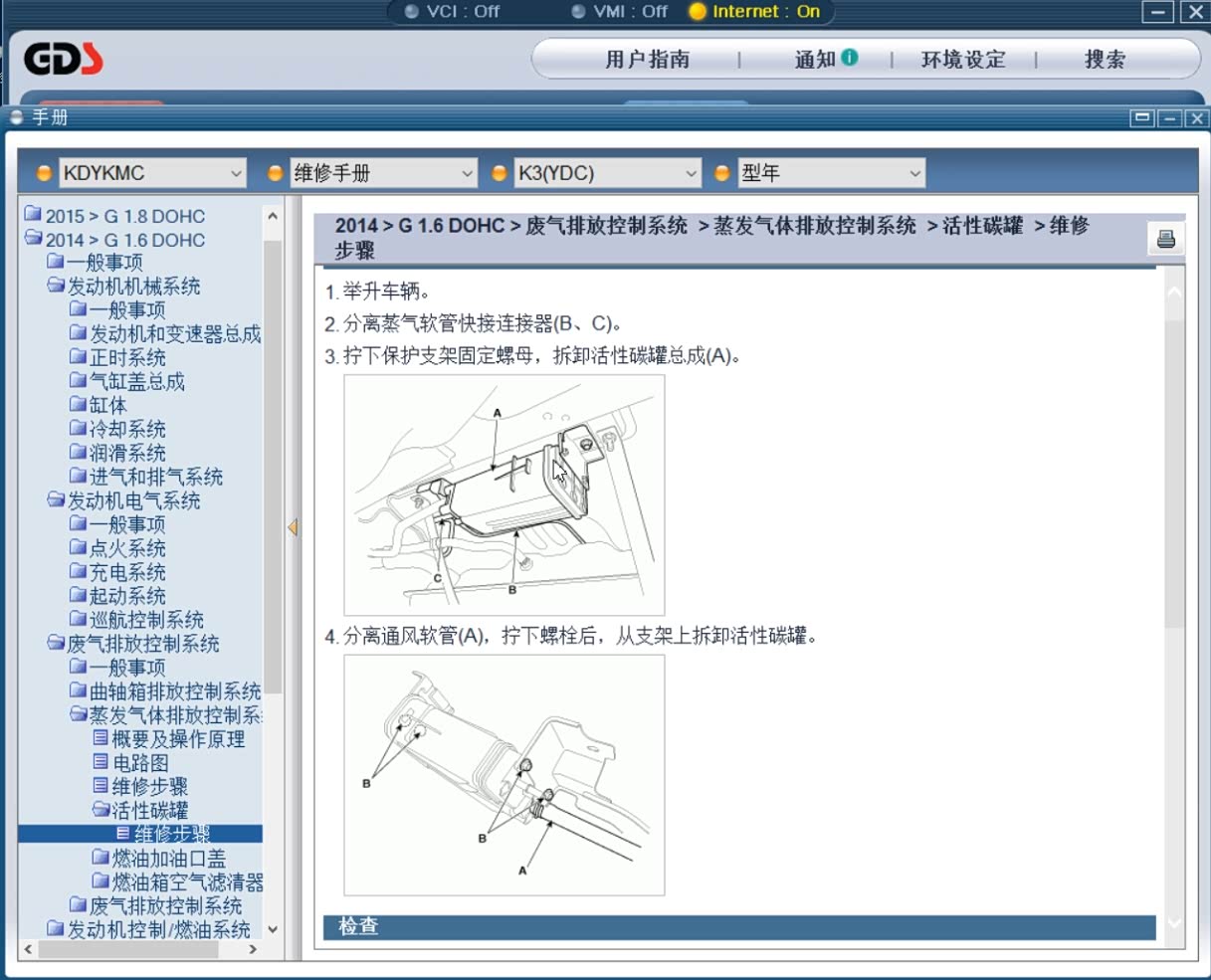Image resolution: width=1211 pixels, height=980 pixels.
Task: Collapse the 发动机机械系统 tree folder
Action: point(56,287)
